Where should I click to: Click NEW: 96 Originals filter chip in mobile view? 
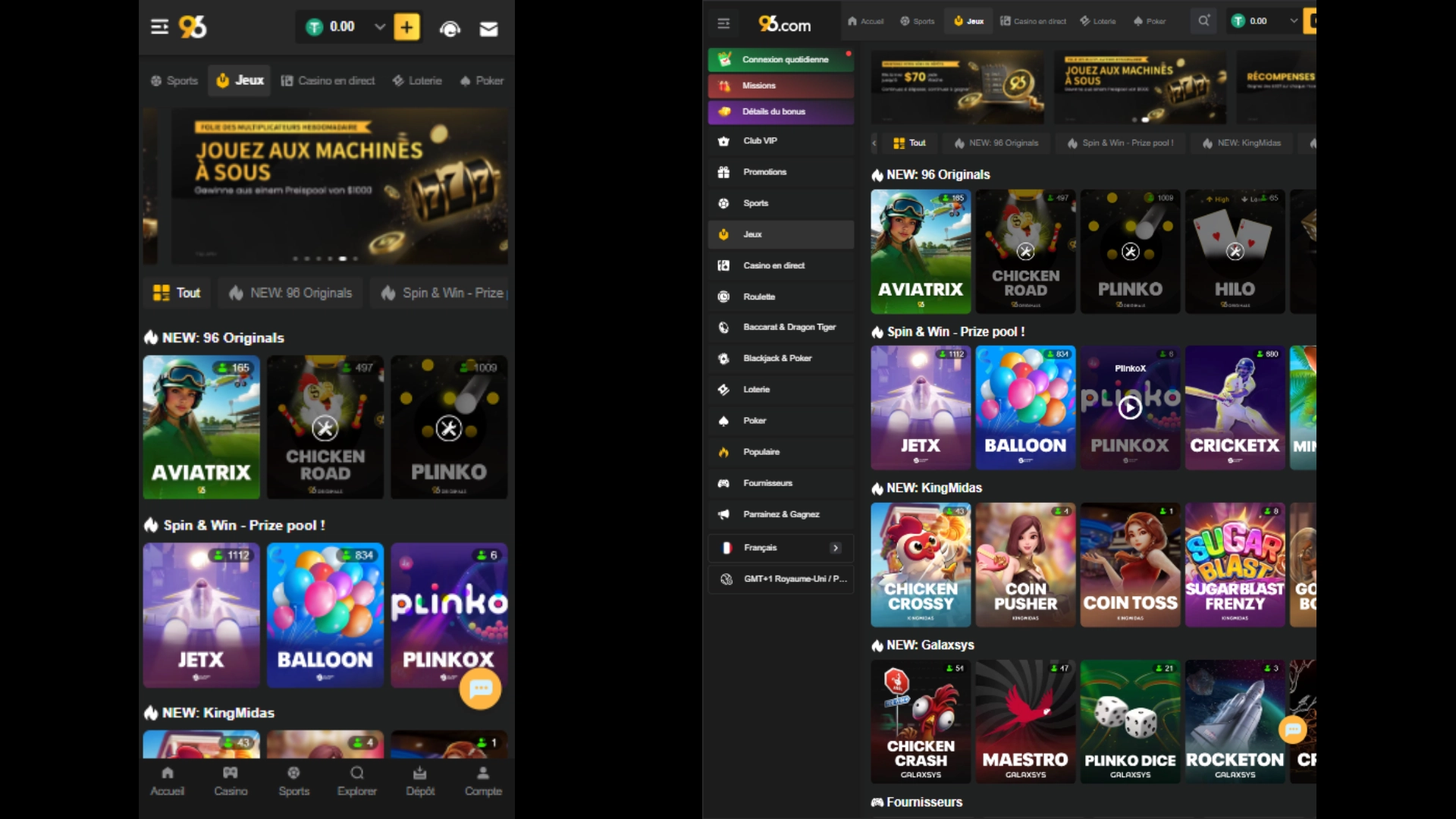tap(290, 293)
